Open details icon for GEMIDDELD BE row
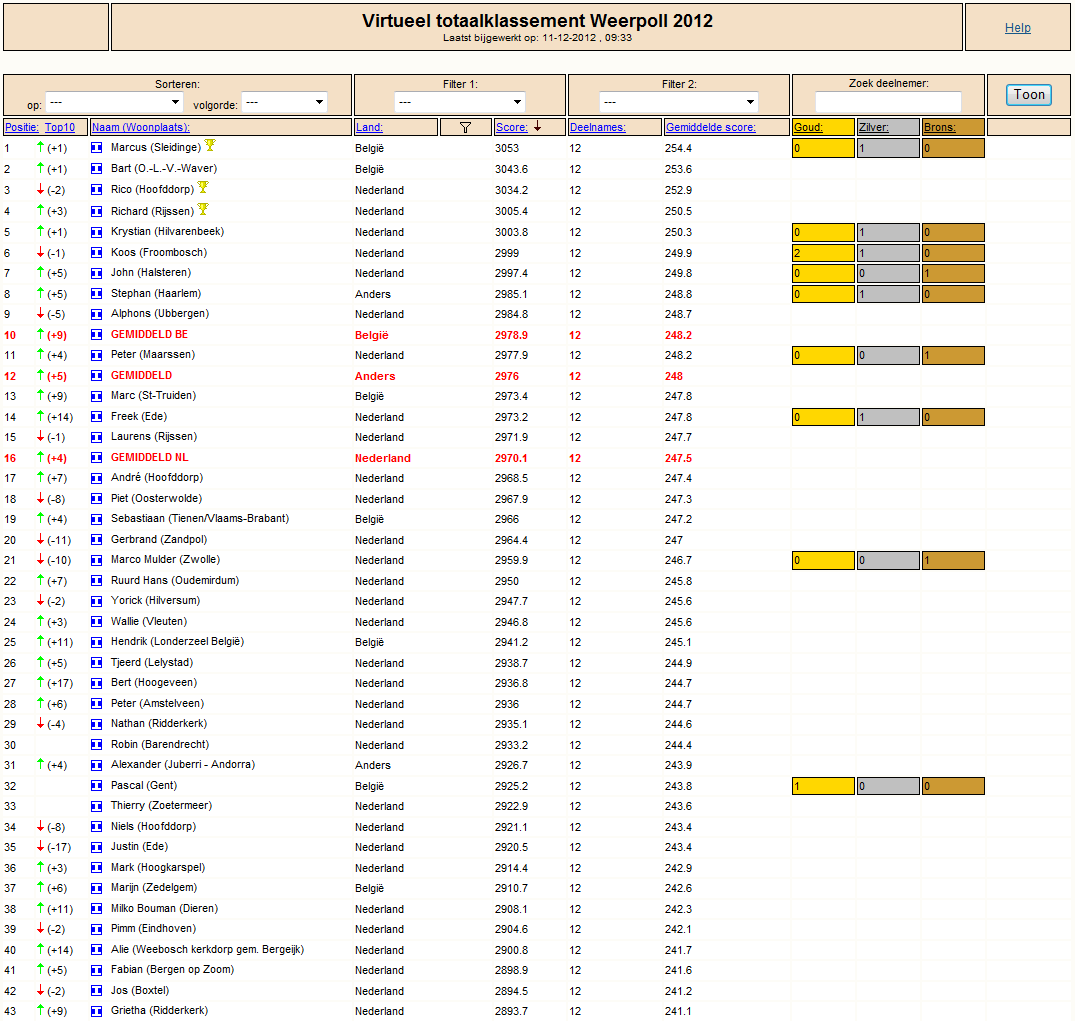 tap(97, 335)
